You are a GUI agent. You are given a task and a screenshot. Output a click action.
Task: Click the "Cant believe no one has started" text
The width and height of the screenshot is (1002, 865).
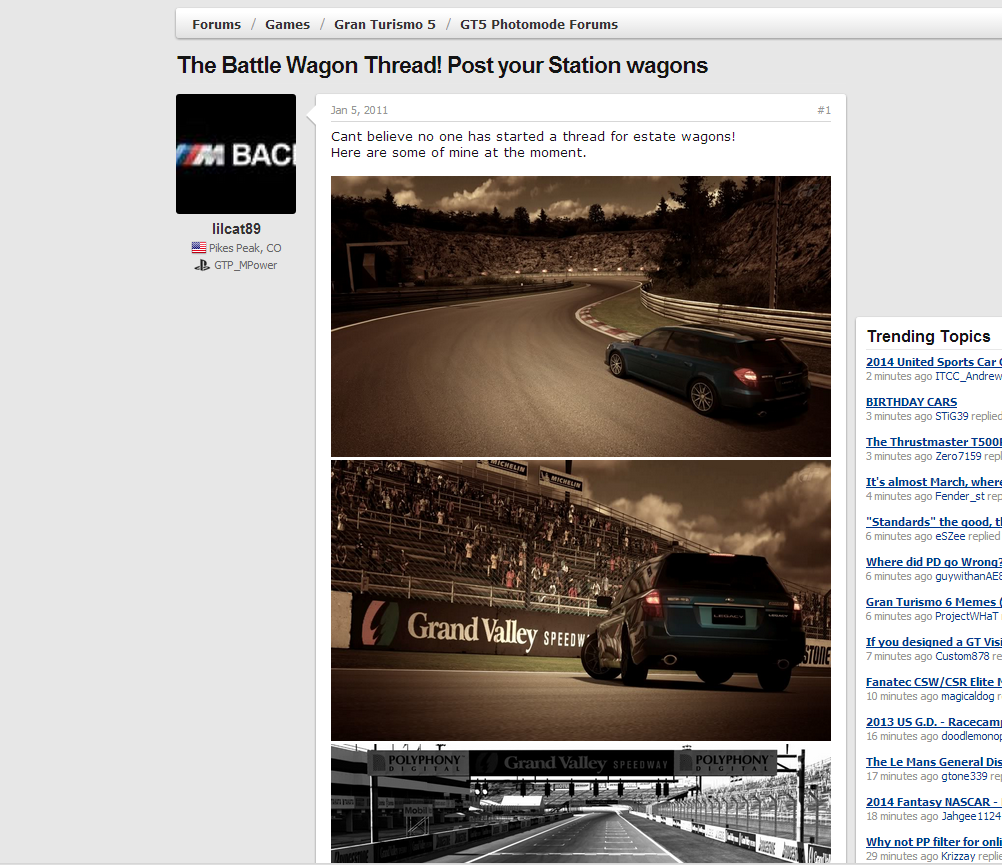click(x=533, y=136)
